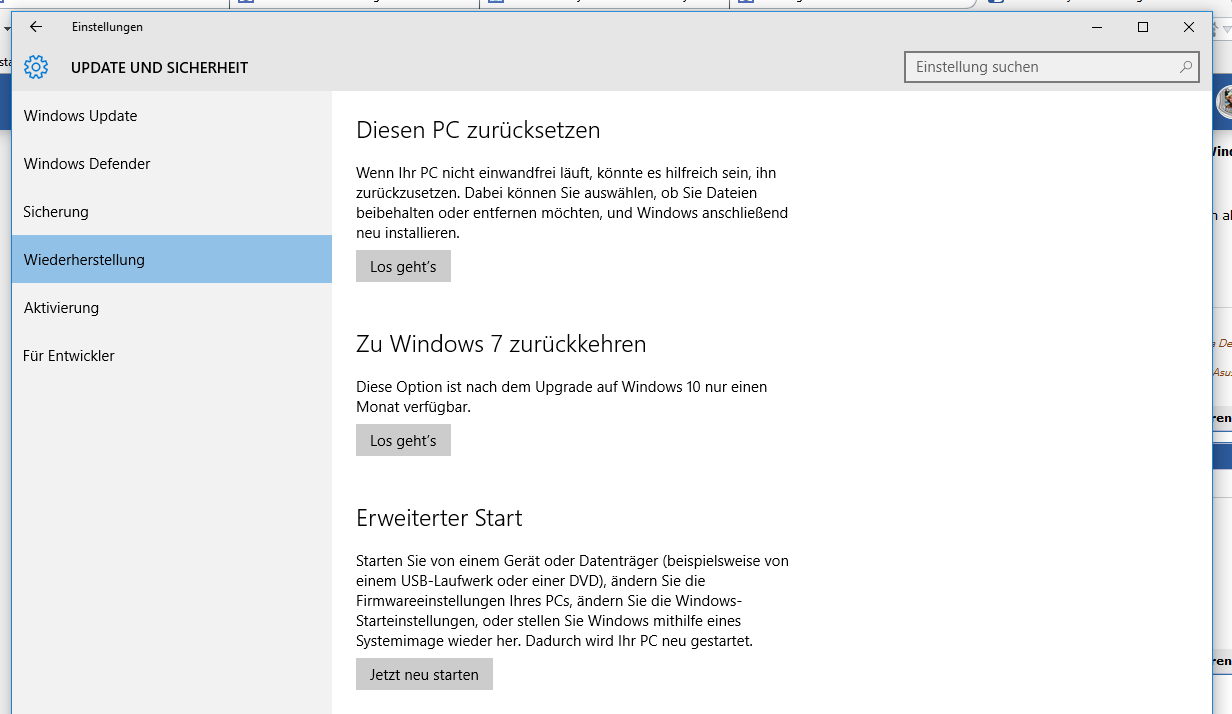Click the Diesen PC zurücksetzen heading
Screen dimensions: 1232x714
point(478,130)
